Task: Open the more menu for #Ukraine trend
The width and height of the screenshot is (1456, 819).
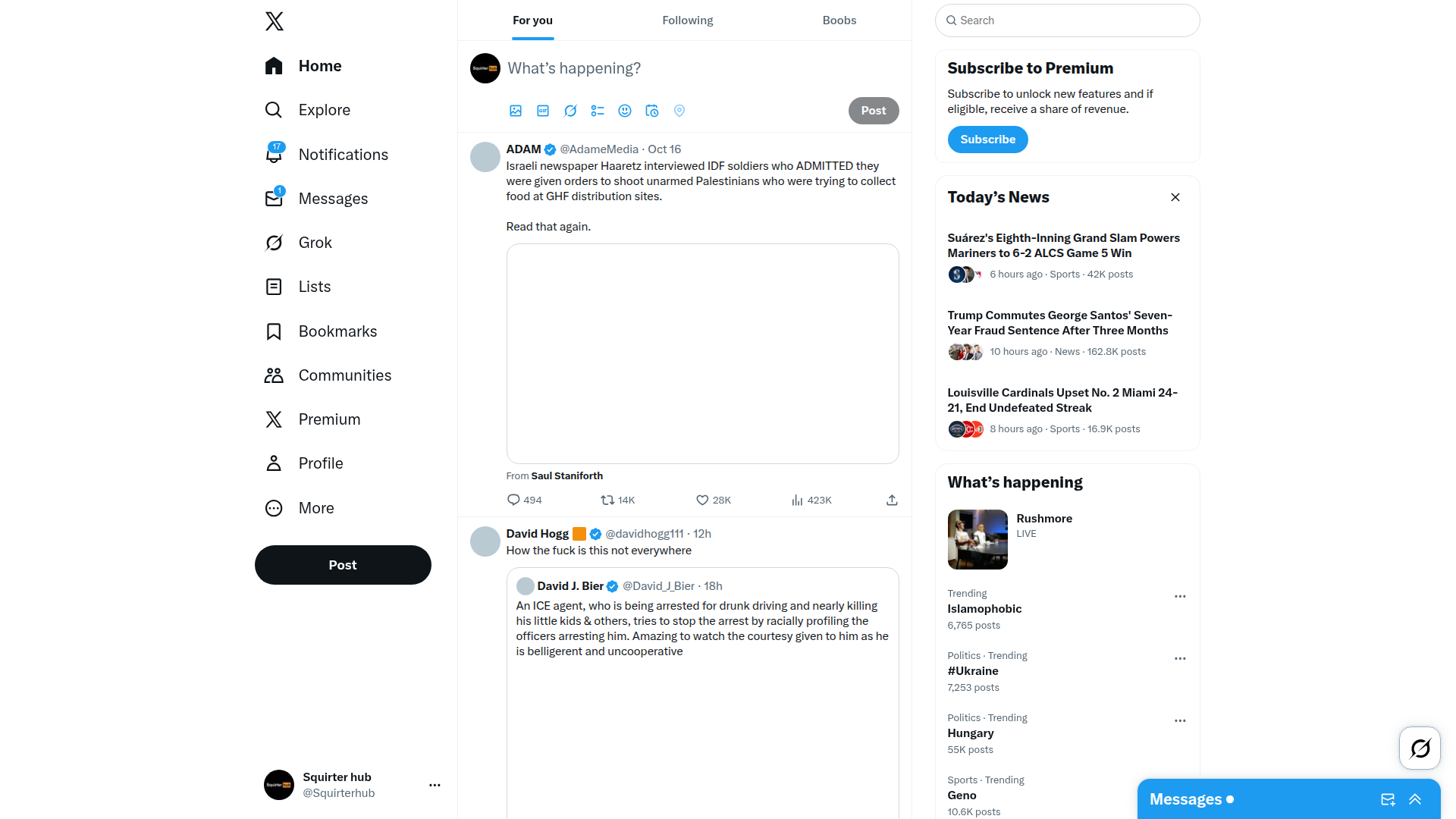Action: [1180, 659]
